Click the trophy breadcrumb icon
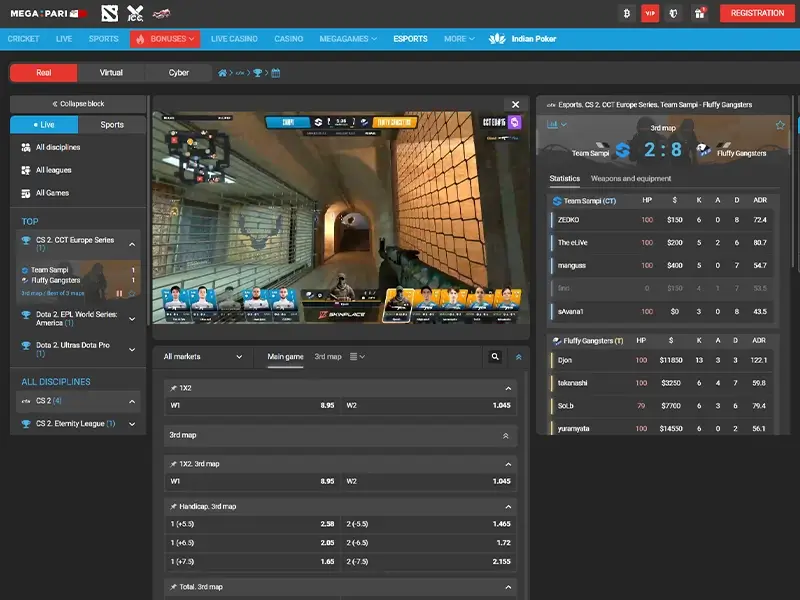 pyautogui.click(x=257, y=73)
